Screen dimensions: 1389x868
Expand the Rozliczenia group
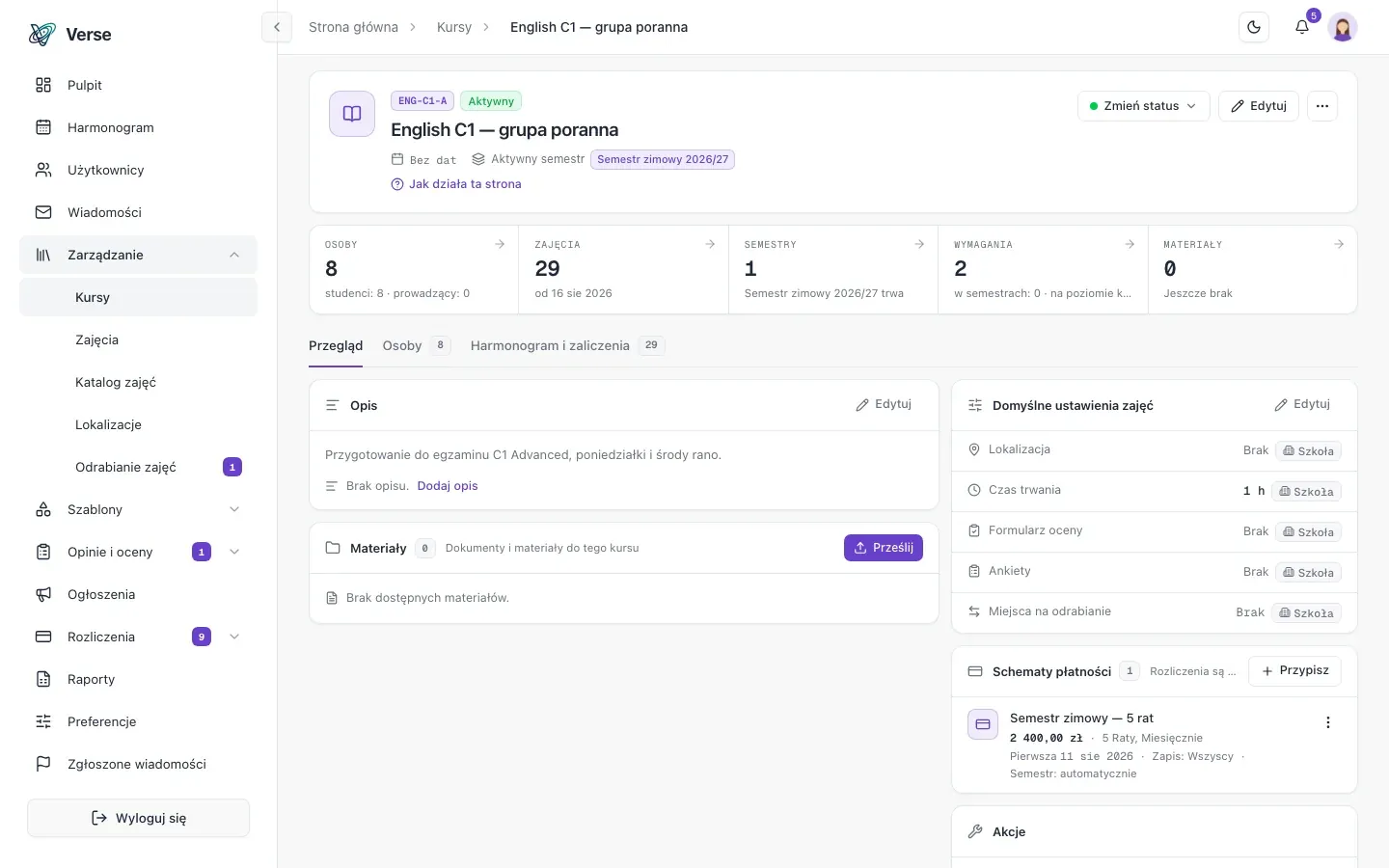pyautogui.click(x=138, y=637)
